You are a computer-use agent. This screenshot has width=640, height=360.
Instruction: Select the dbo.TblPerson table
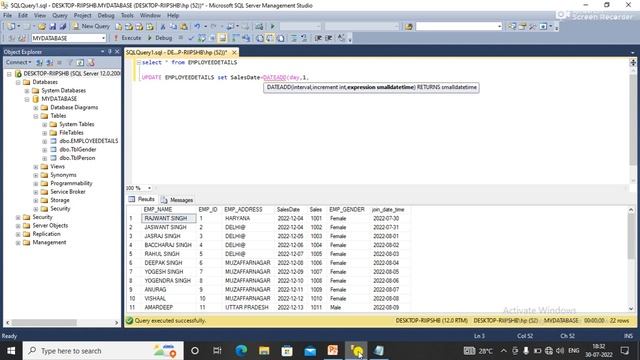click(x=77, y=158)
